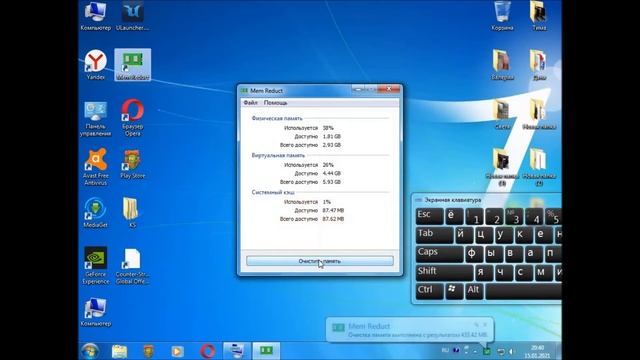Click the ч key on on-screen keyboard

pyautogui.click(x=504, y=272)
